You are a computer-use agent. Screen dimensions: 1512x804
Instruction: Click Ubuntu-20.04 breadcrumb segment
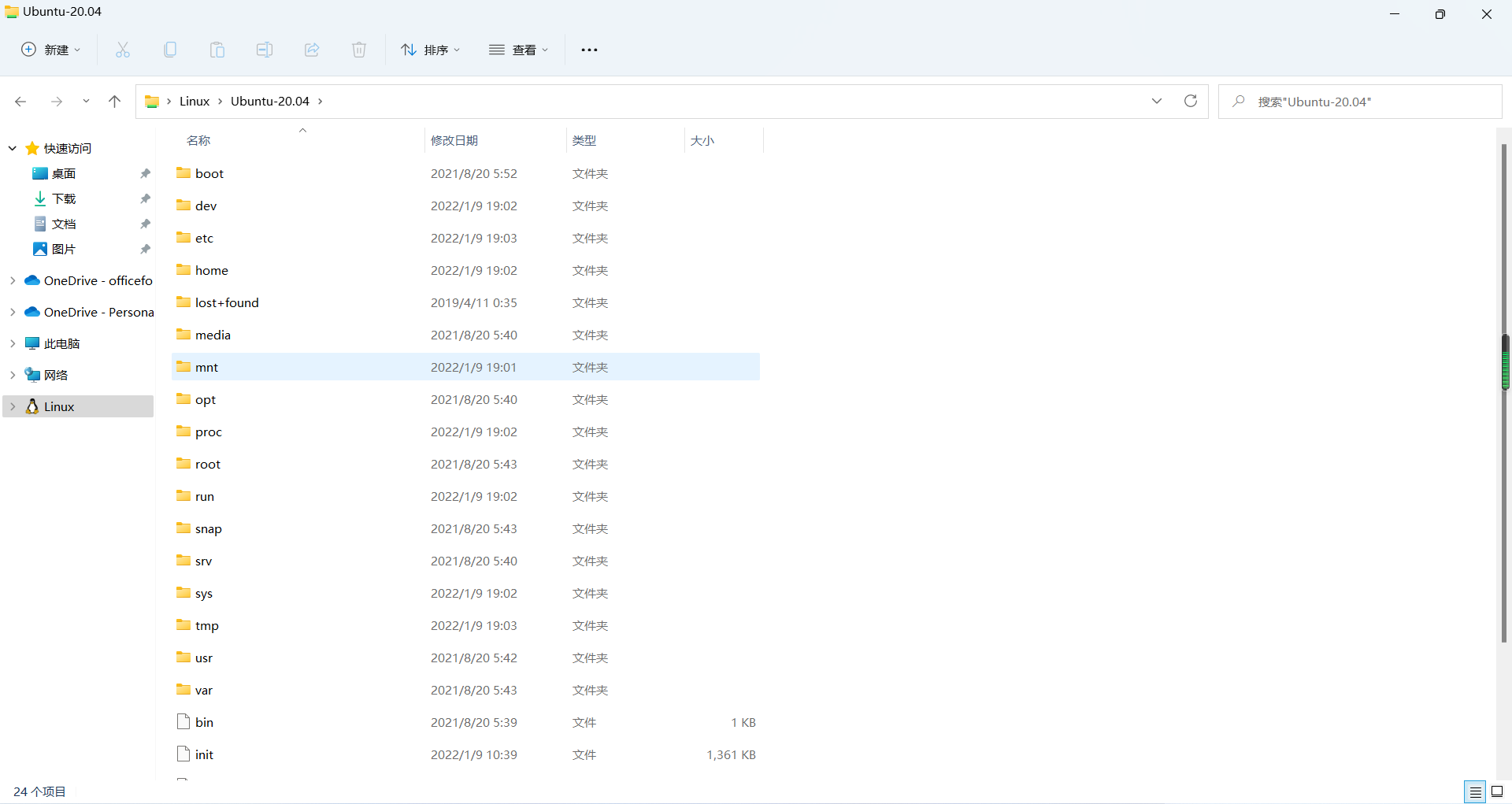coord(270,102)
